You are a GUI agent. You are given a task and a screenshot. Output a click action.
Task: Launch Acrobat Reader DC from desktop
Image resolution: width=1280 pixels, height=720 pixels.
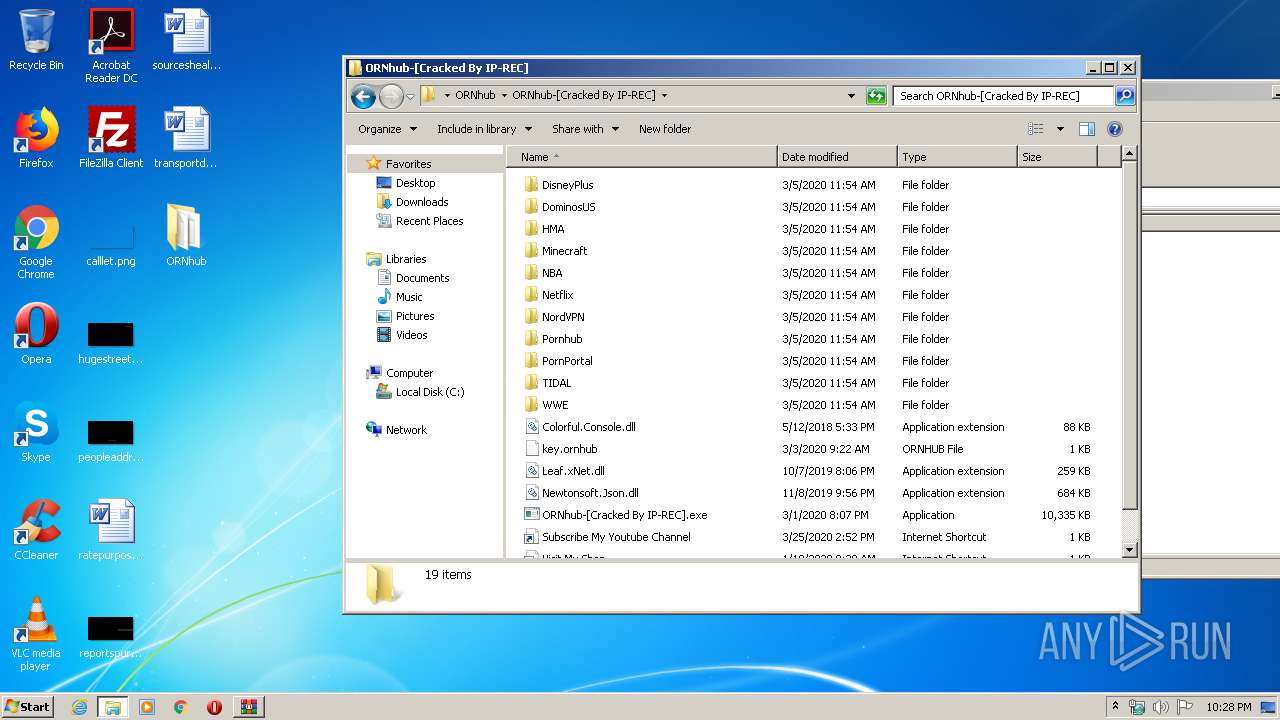[x=111, y=46]
